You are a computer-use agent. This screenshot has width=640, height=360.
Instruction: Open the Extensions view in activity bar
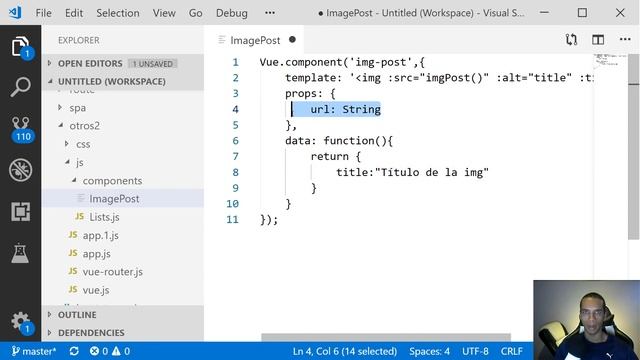pos(20,211)
